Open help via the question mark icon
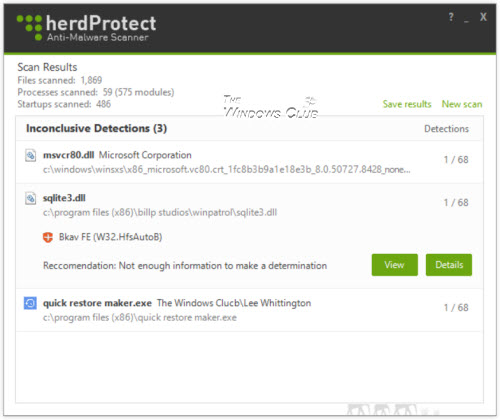The image size is (500, 420). tap(451, 17)
